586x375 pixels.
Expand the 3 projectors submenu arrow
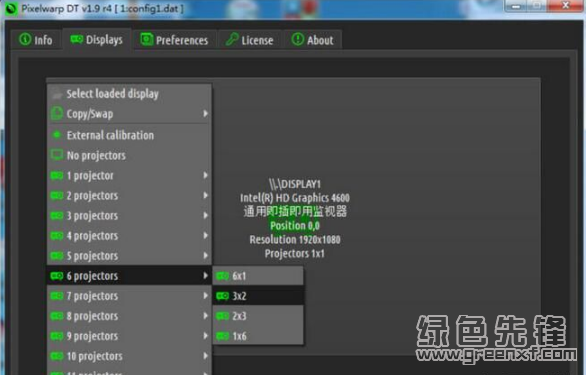[205, 215]
